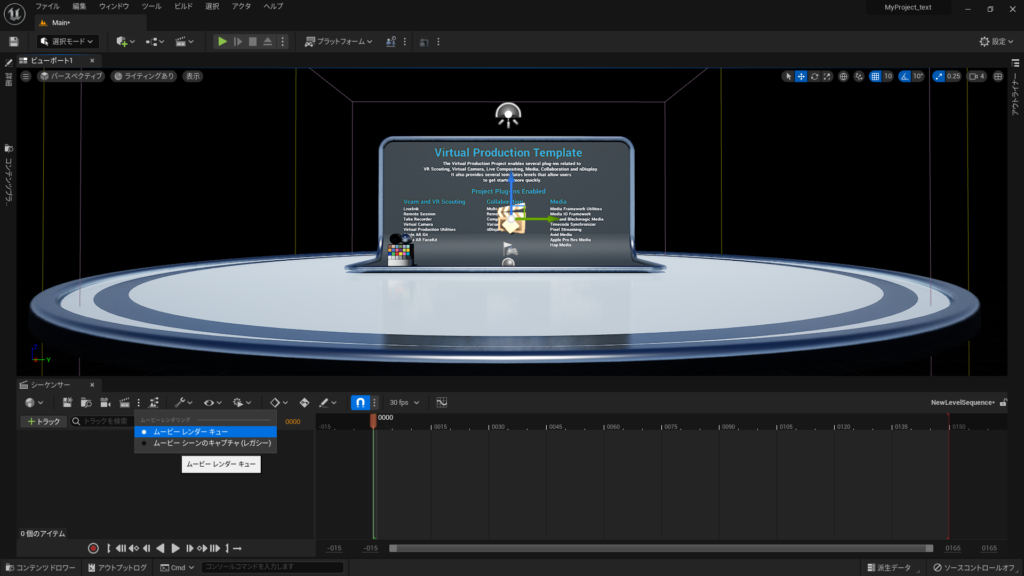Select the Sequencer playback options gear icon
Image resolution: width=1024 pixels, height=576 pixels.
(x=239, y=402)
